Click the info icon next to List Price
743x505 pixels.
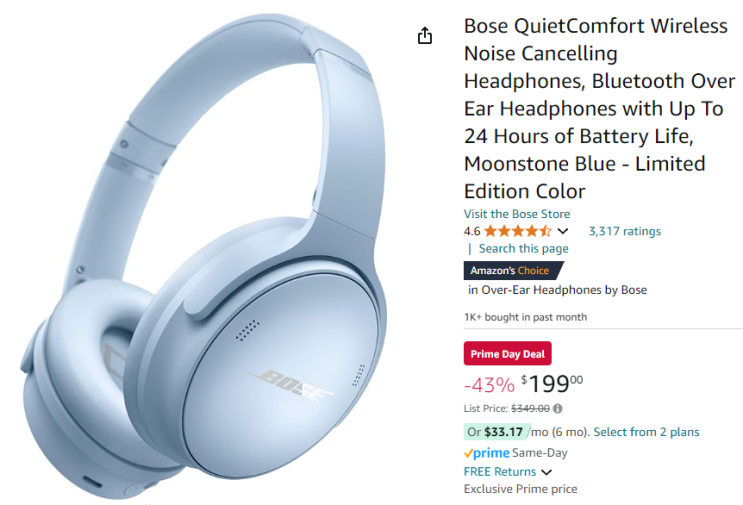[x=558, y=408]
